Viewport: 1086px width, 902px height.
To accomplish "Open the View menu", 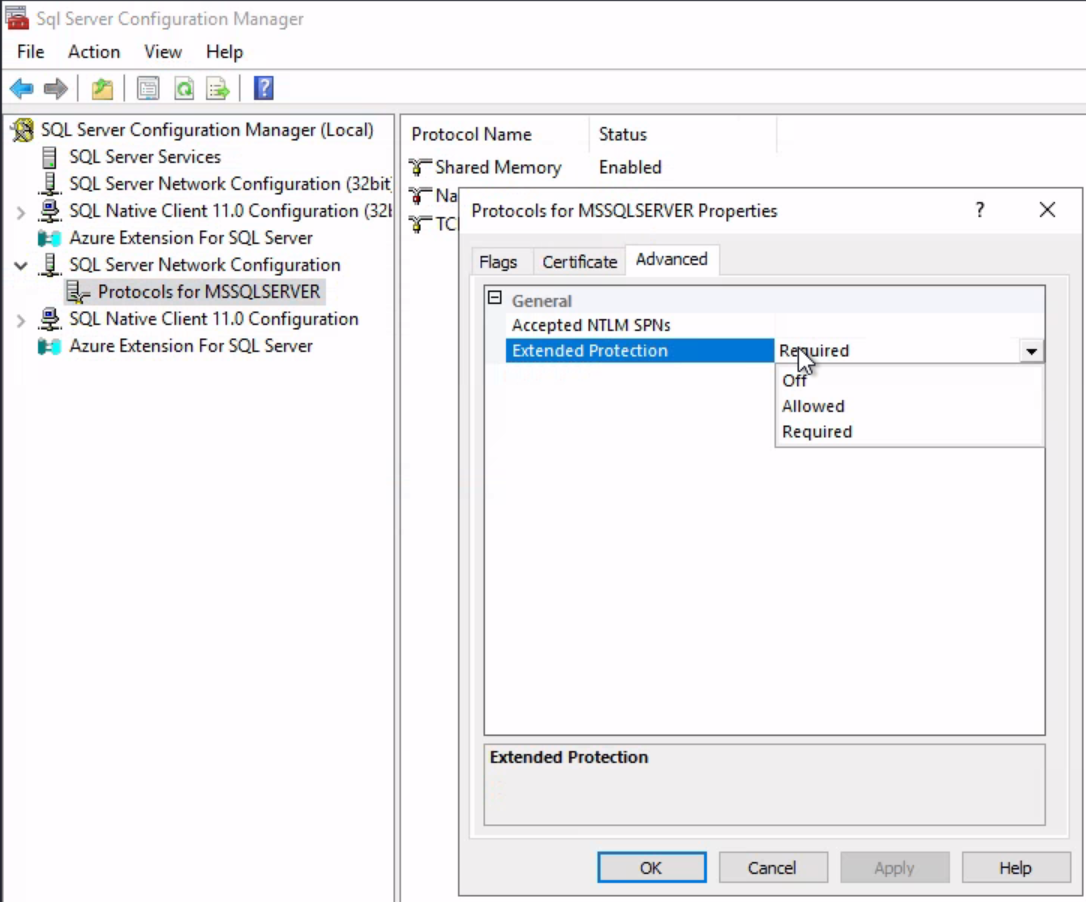I will pos(163,52).
